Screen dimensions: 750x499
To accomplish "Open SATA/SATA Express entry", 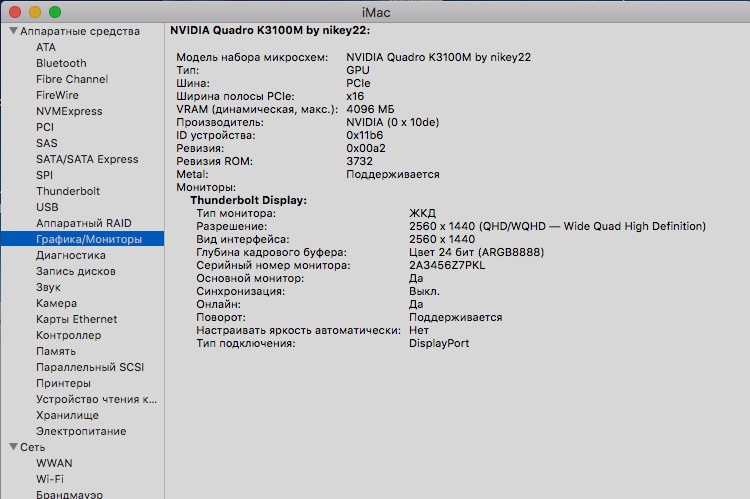I will [87, 159].
